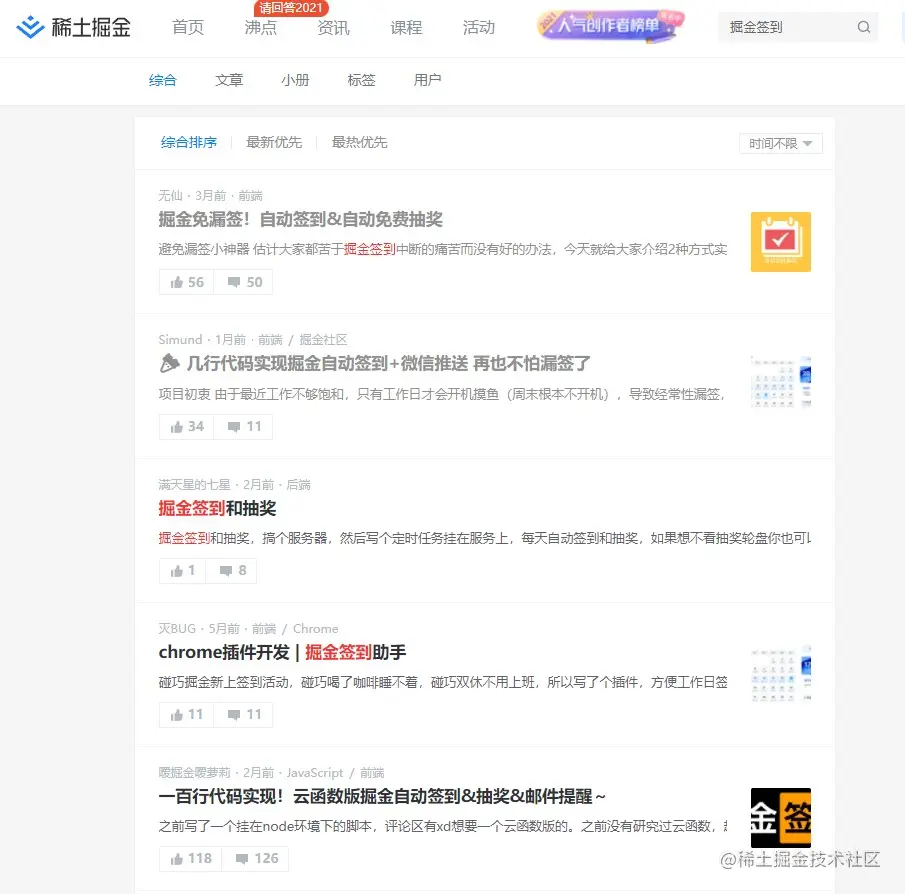Click summary text starting 碰巧掘金新上签到活动
The image size is (905, 894).
443,682
